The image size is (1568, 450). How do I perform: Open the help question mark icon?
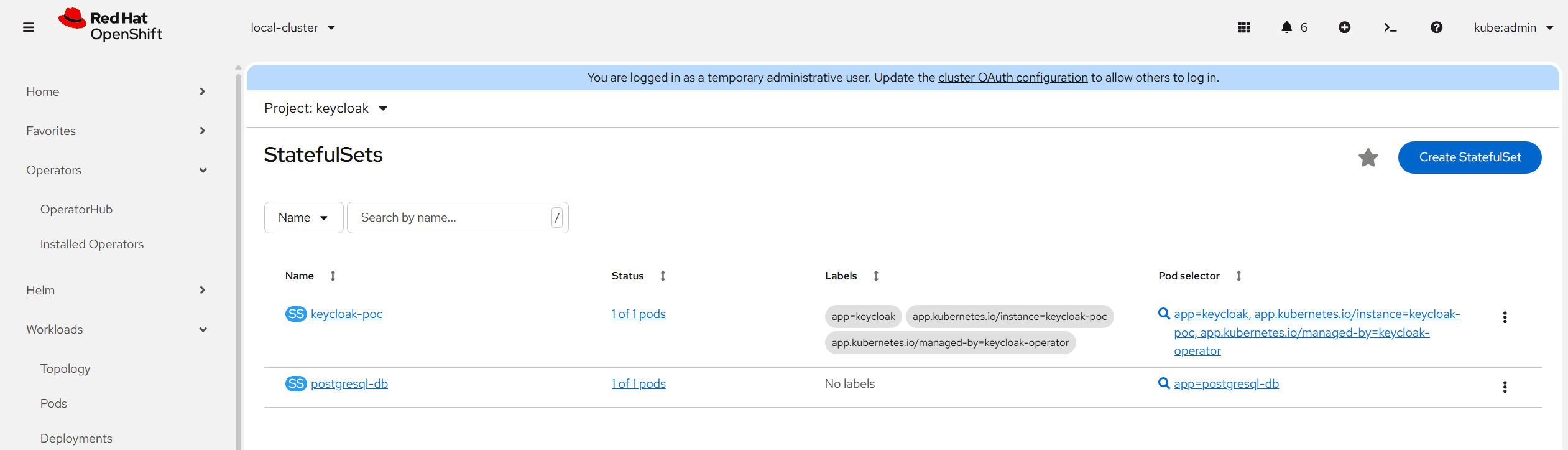point(1436,27)
